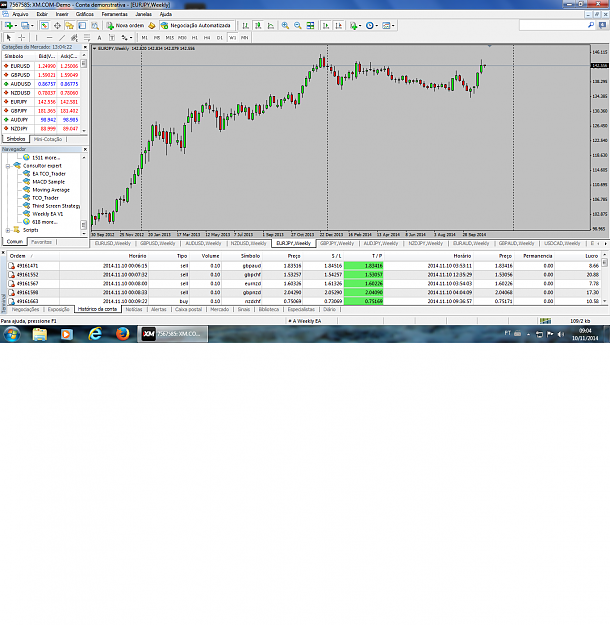Open the arrows objects dropdown

coord(126,37)
